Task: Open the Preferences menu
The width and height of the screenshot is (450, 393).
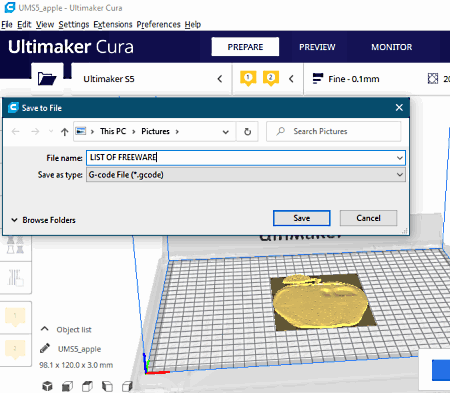Action: pyautogui.click(x=158, y=24)
